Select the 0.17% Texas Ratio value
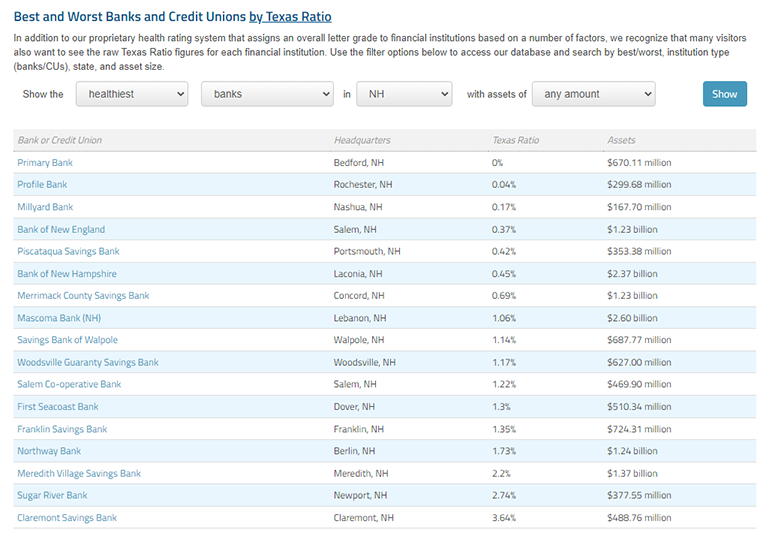This screenshot has height=548, width=775. coord(504,207)
